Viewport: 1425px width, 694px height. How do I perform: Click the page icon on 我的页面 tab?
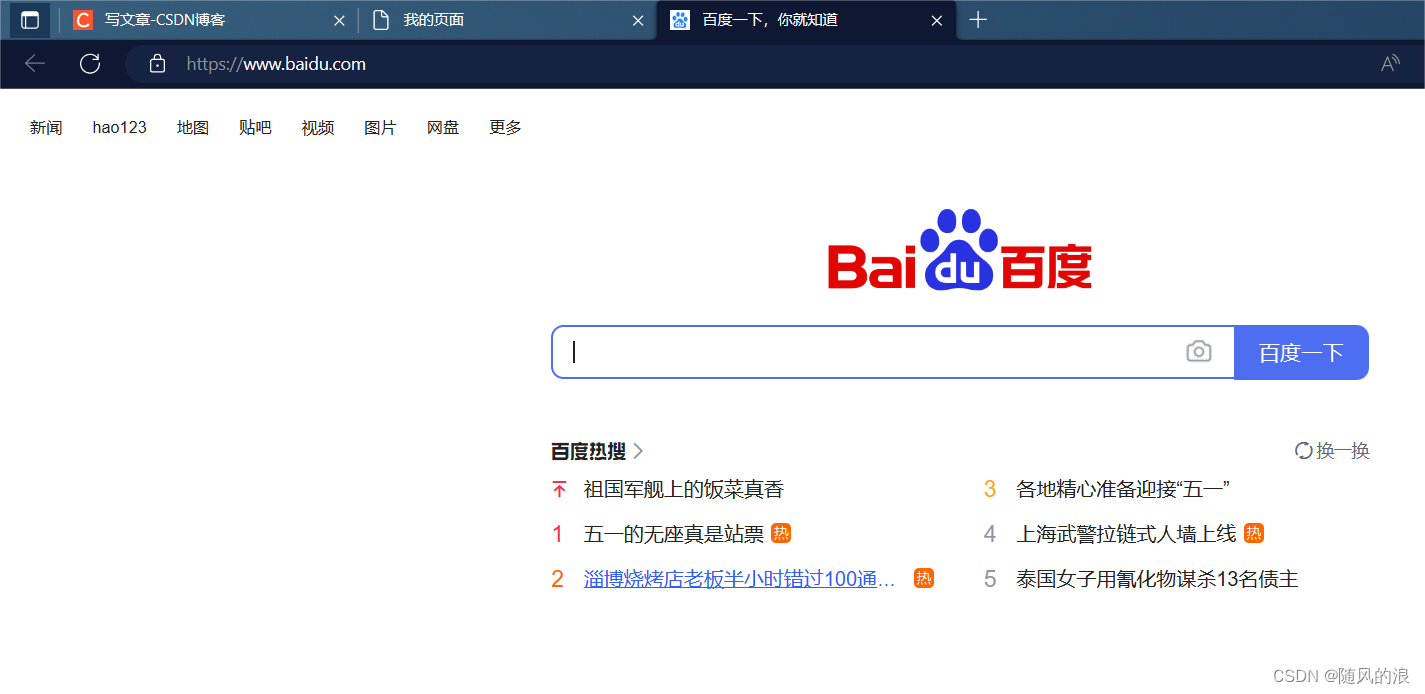coord(380,20)
